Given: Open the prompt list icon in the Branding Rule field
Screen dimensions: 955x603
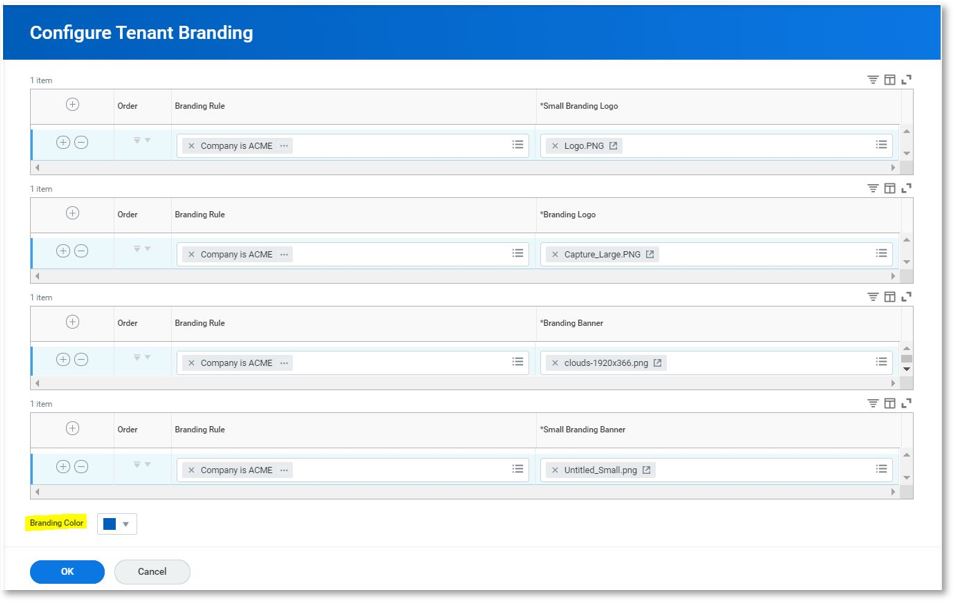Looking at the screenshot, I should tap(516, 144).
